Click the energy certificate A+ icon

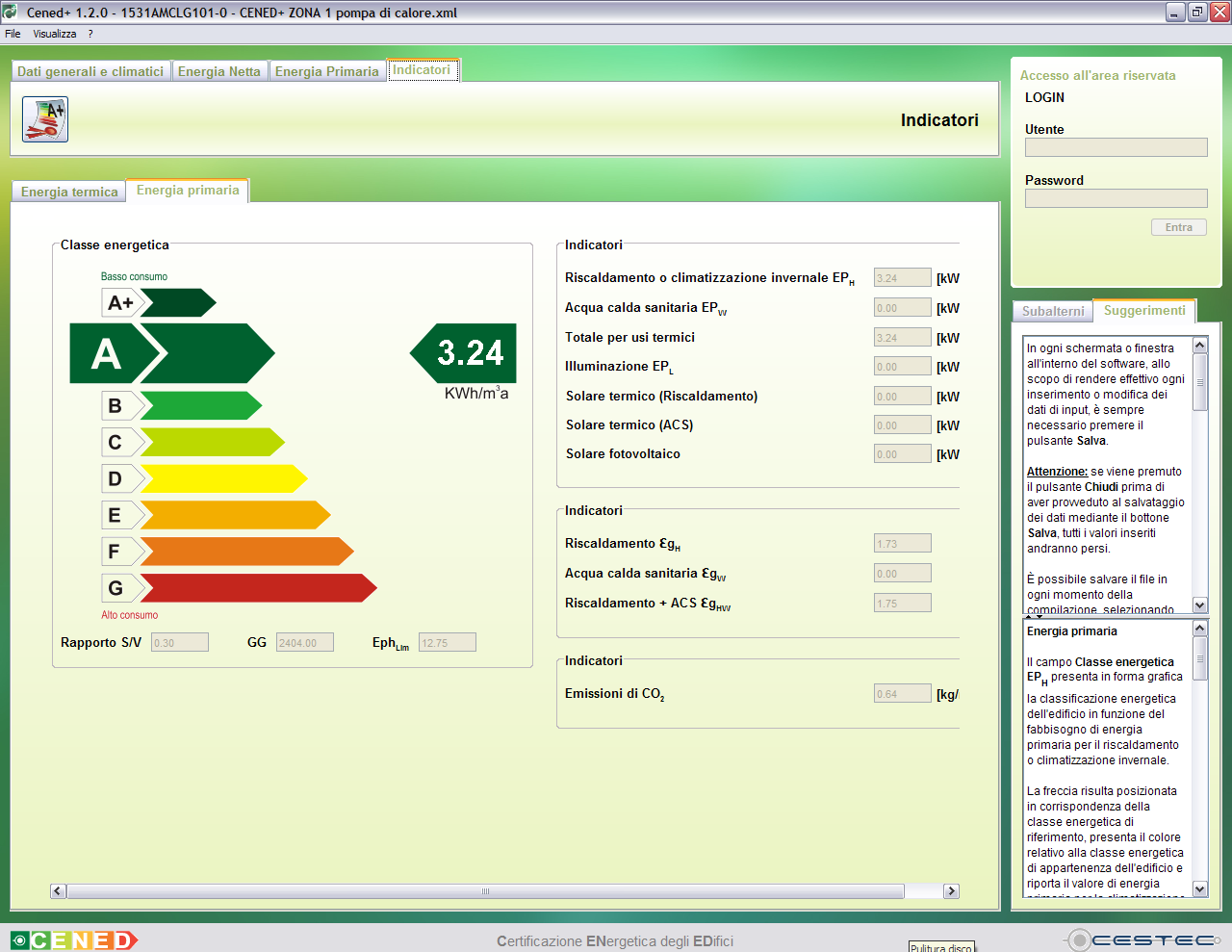(x=45, y=119)
